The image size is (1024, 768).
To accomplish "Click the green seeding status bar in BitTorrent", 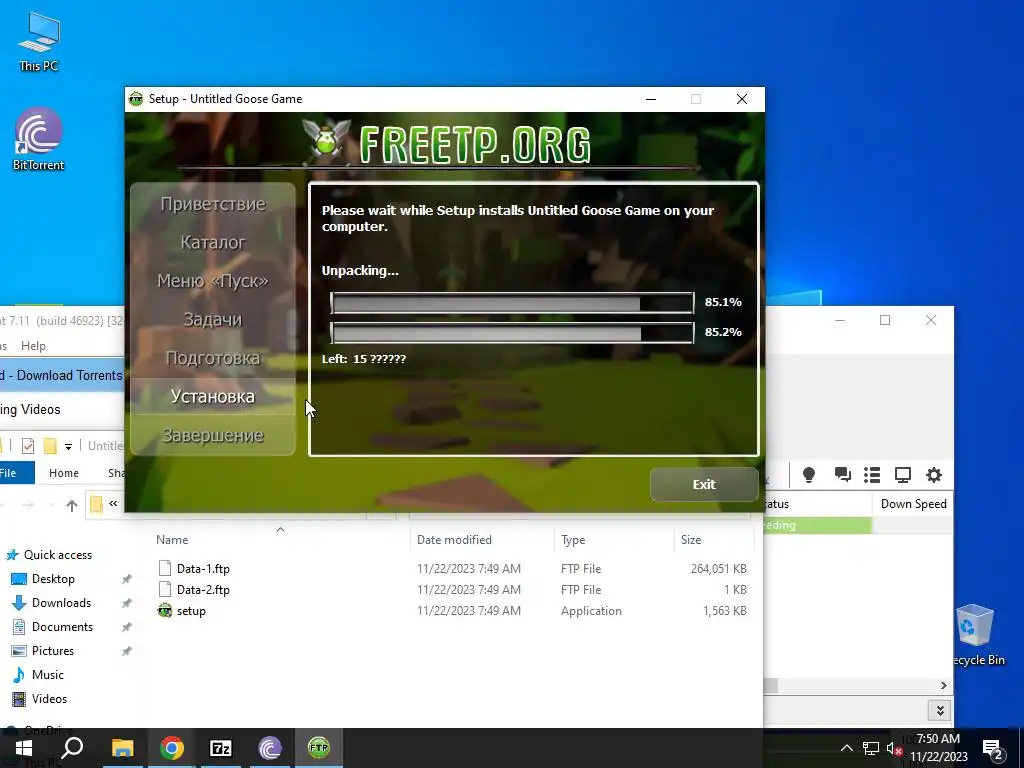I will tap(817, 525).
